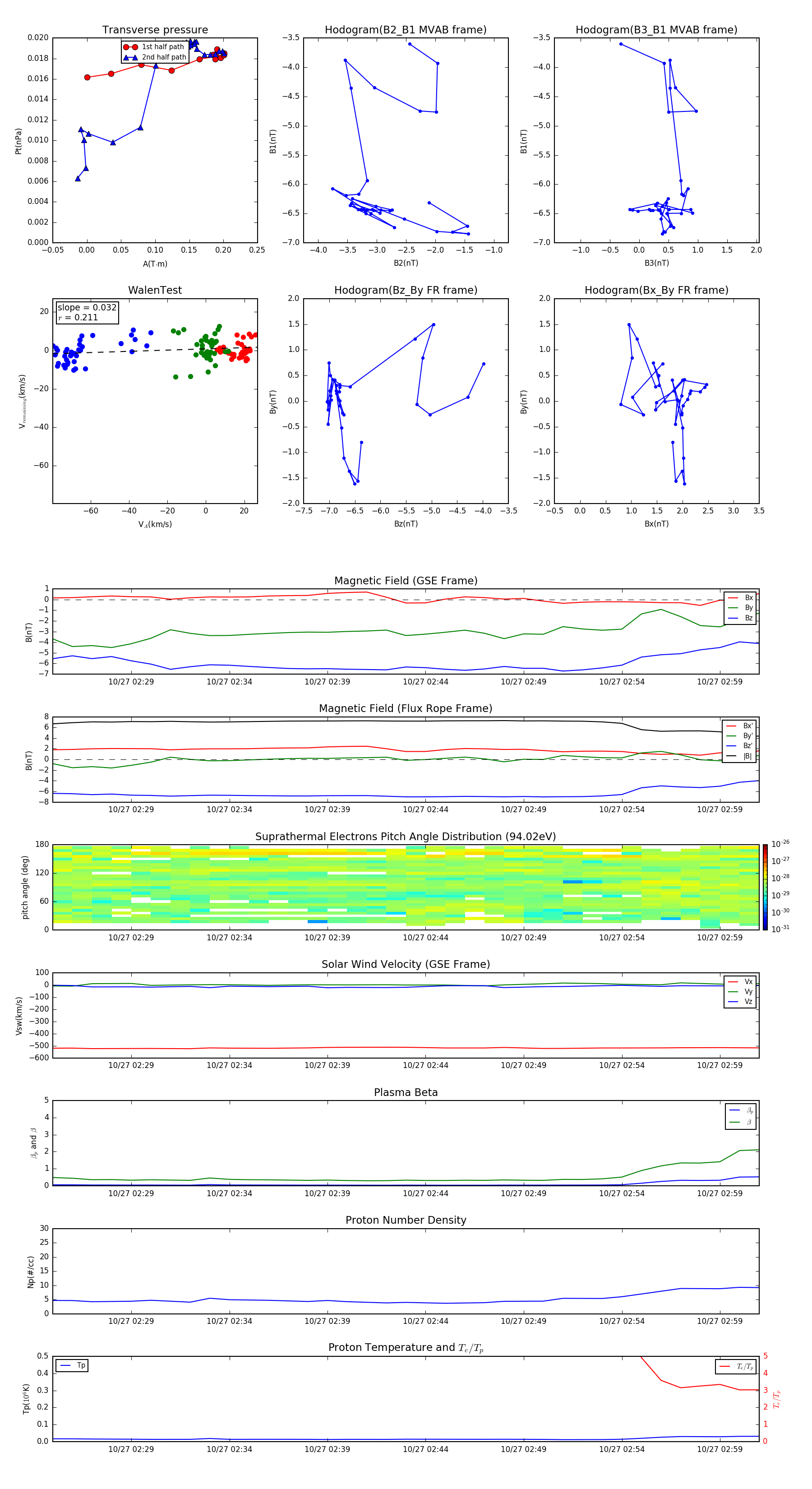The image size is (812, 1489).
Task: Click the 'Bx(nT)' x-axis label
Action: pyautogui.click(x=656, y=524)
